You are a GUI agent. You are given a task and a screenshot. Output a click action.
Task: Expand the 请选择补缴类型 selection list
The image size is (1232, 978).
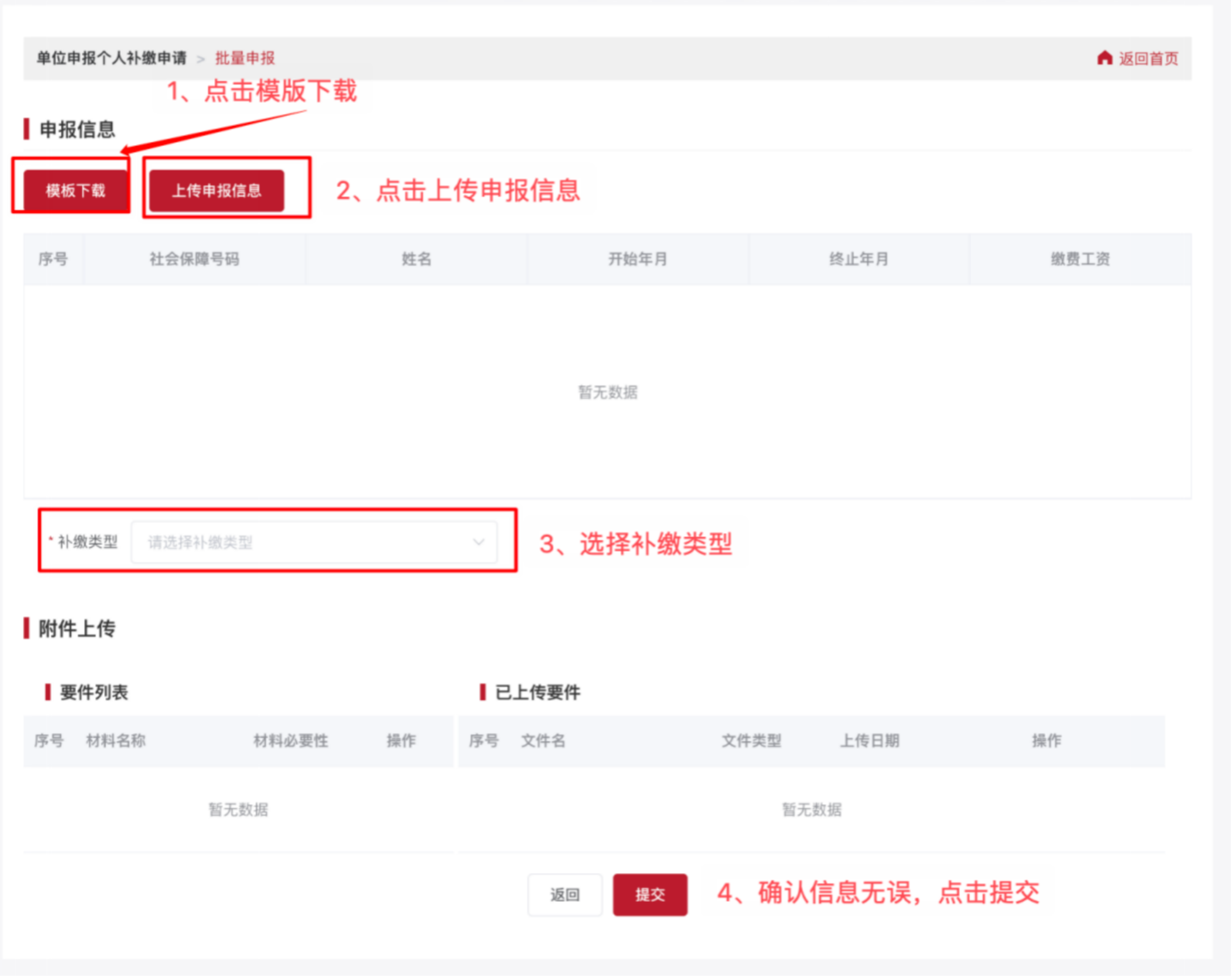click(x=314, y=542)
